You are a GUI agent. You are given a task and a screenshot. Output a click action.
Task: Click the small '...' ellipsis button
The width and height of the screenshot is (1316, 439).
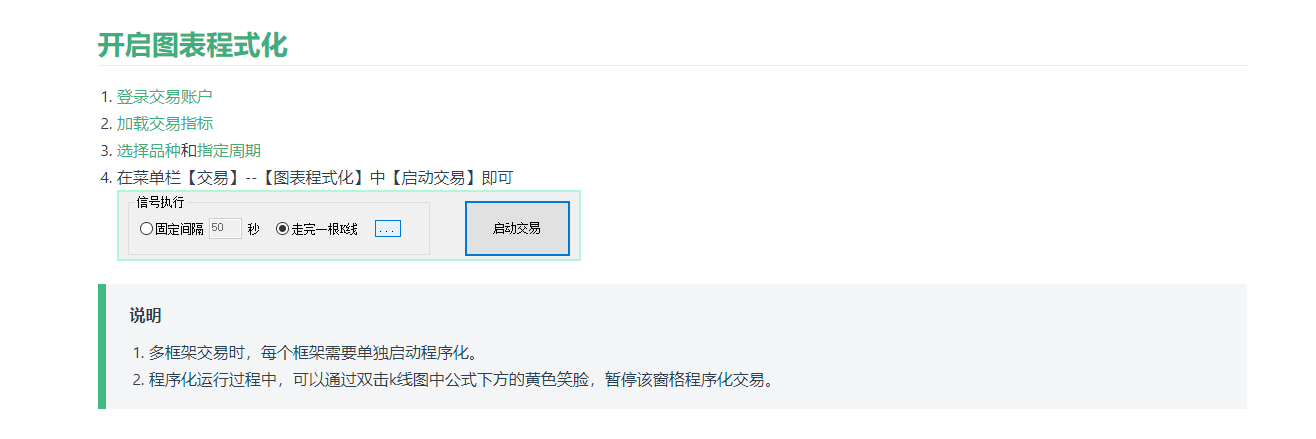coord(387,229)
